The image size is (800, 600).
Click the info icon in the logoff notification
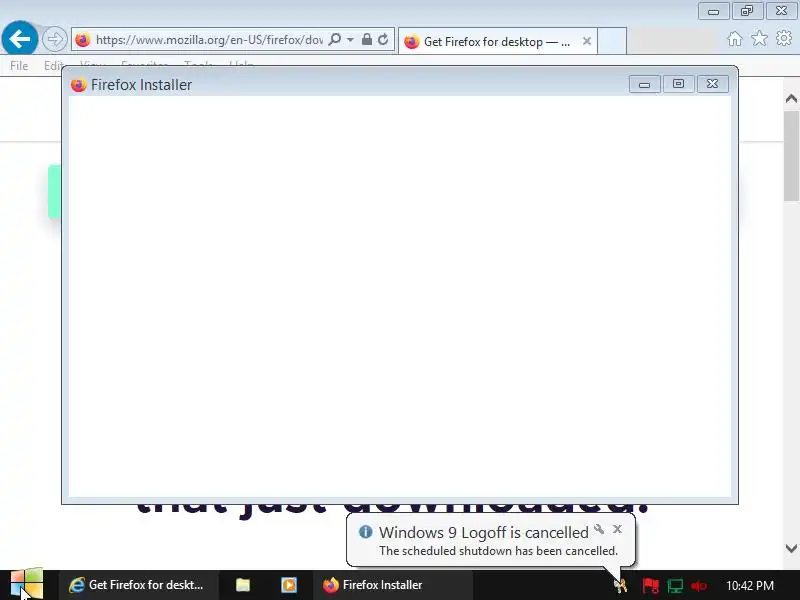tap(365, 532)
